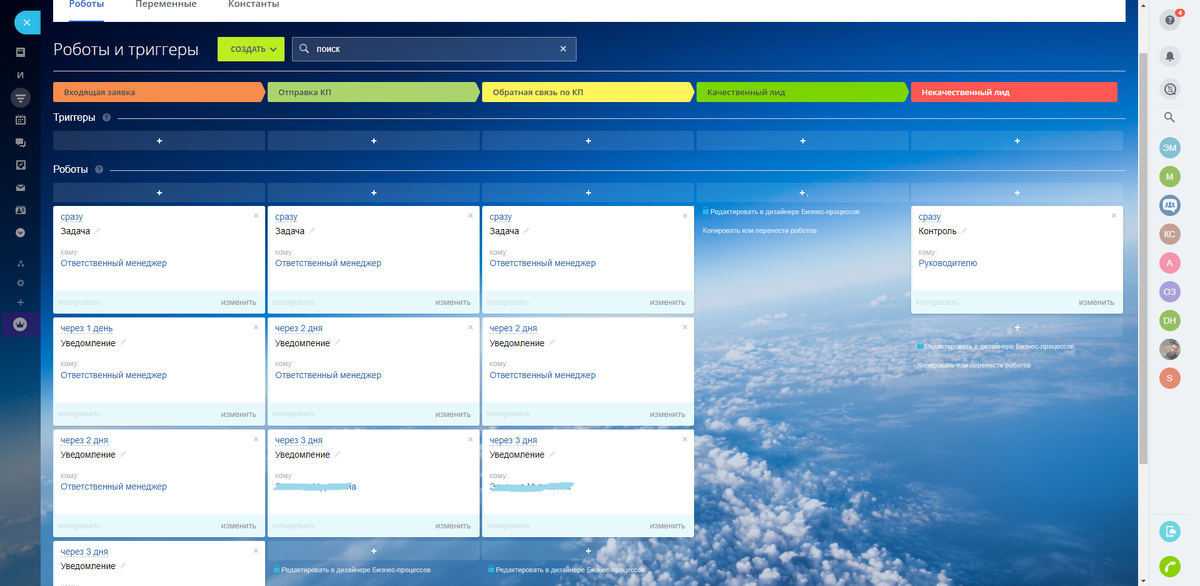The height and width of the screenshot is (586, 1200).
Task: Click копировать on Контроль robot card
Action: click(938, 302)
